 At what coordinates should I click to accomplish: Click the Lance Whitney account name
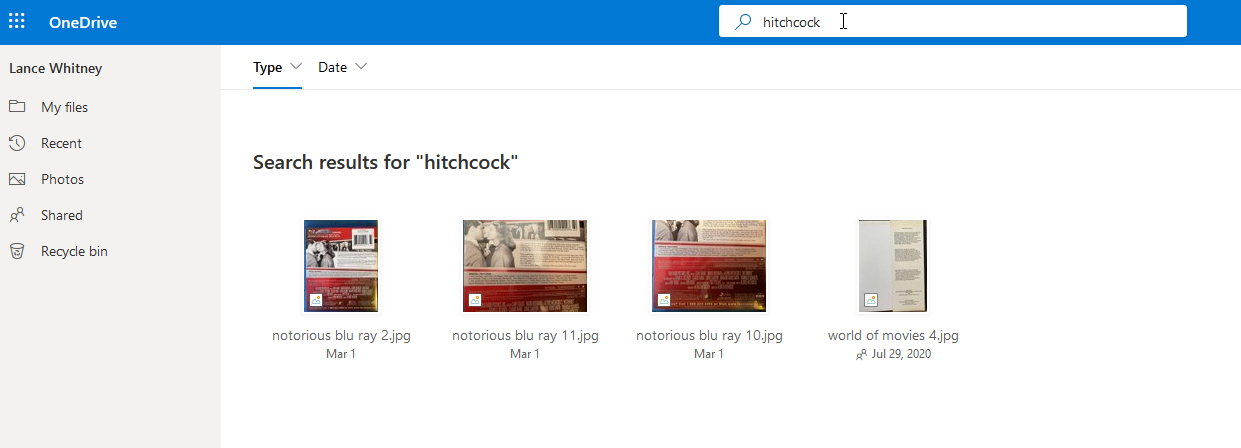tap(56, 68)
